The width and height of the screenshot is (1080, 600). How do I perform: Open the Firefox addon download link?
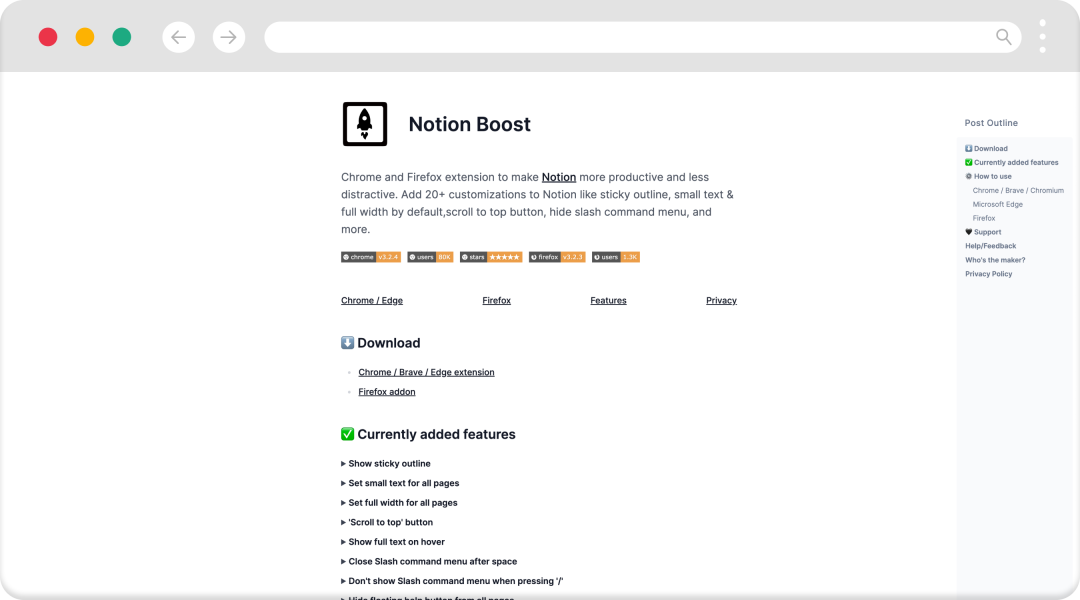tap(387, 392)
